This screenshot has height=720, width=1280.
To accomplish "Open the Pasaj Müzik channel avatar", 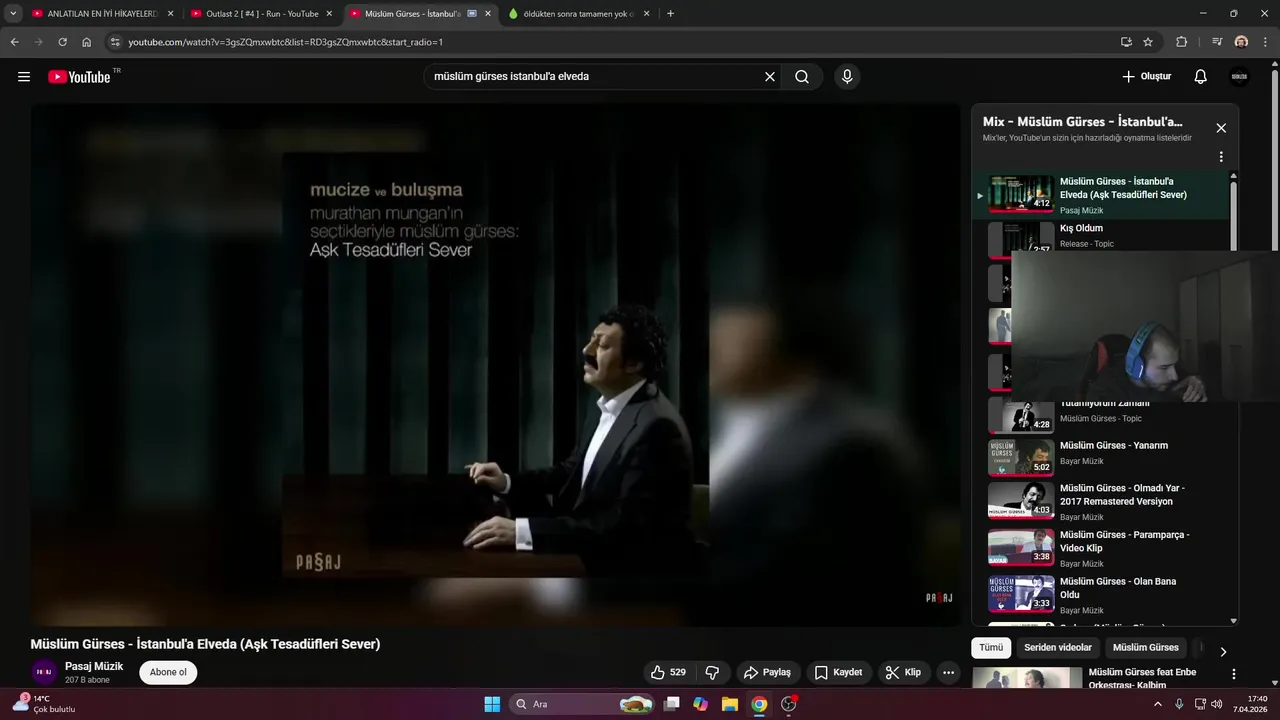I will click(x=44, y=672).
